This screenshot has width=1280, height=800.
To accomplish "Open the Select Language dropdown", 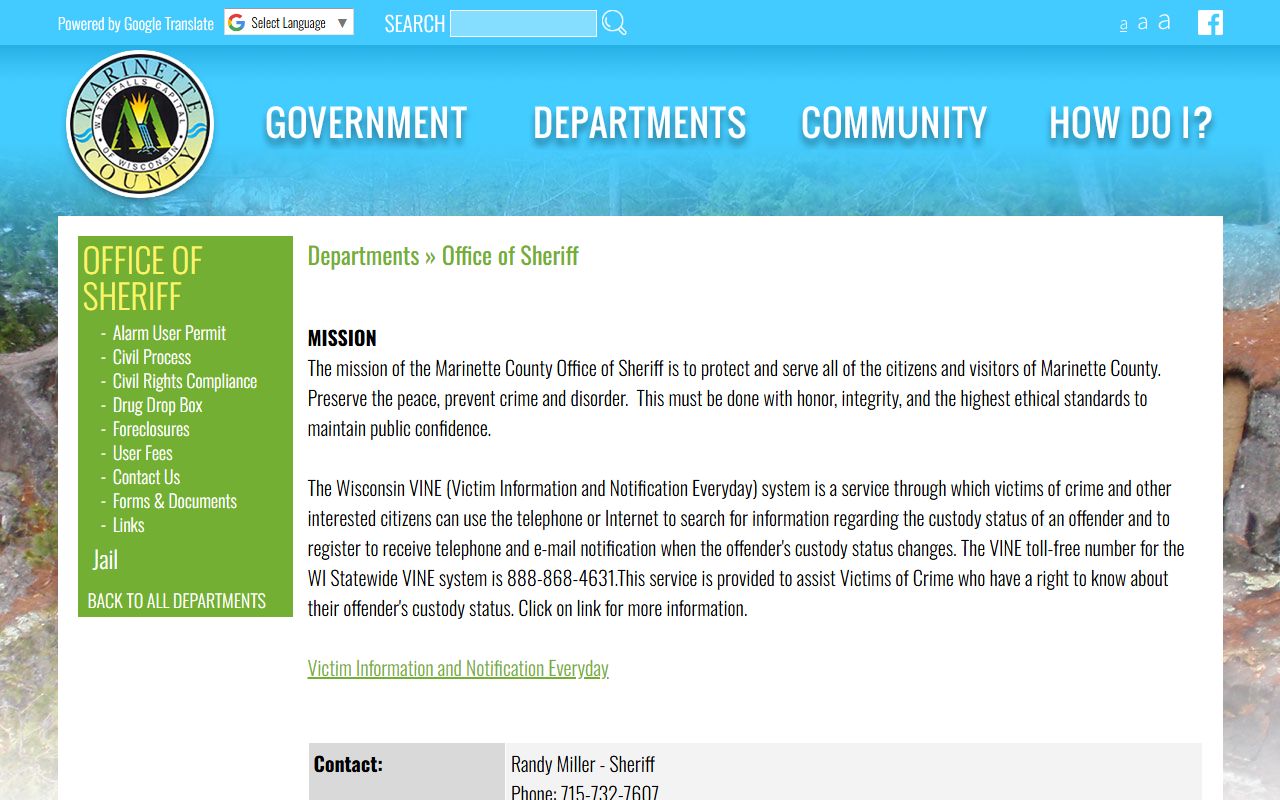I will [x=289, y=23].
